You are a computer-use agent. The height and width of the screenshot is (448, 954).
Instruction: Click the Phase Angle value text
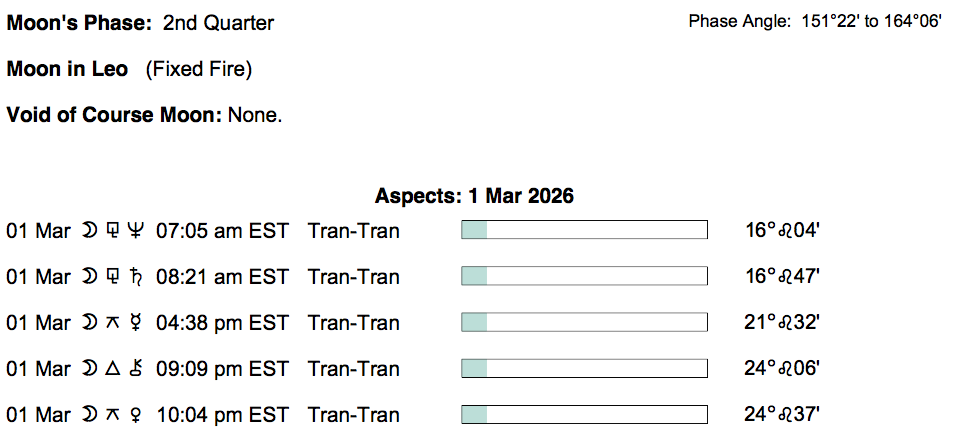(x=871, y=21)
